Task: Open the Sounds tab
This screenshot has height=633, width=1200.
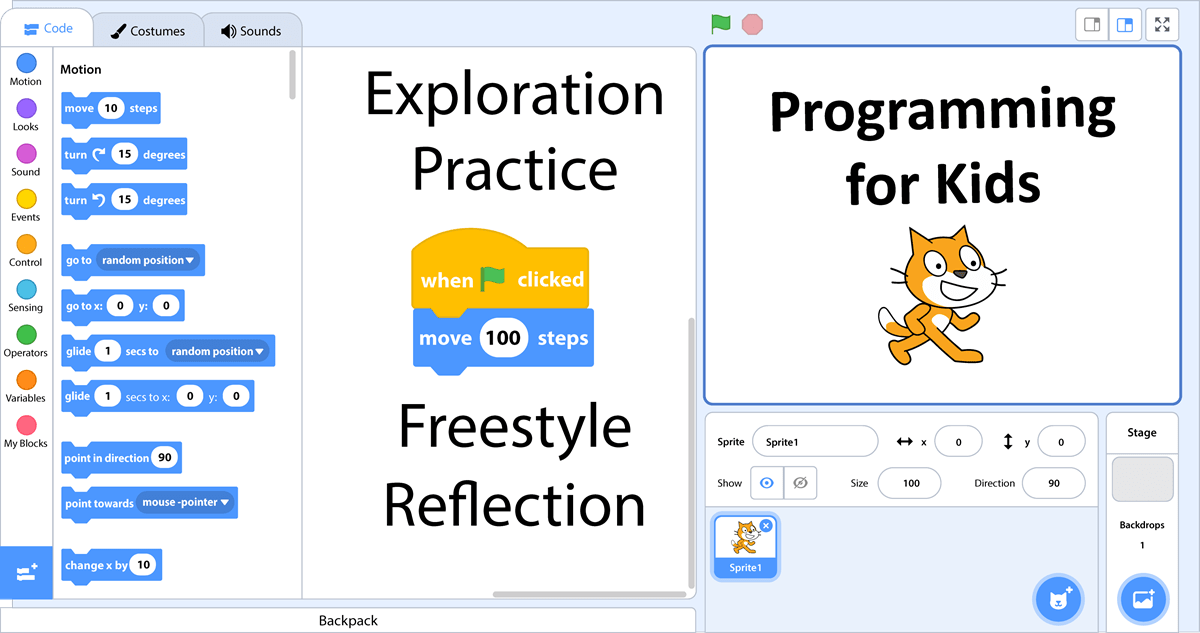Action: point(253,30)
